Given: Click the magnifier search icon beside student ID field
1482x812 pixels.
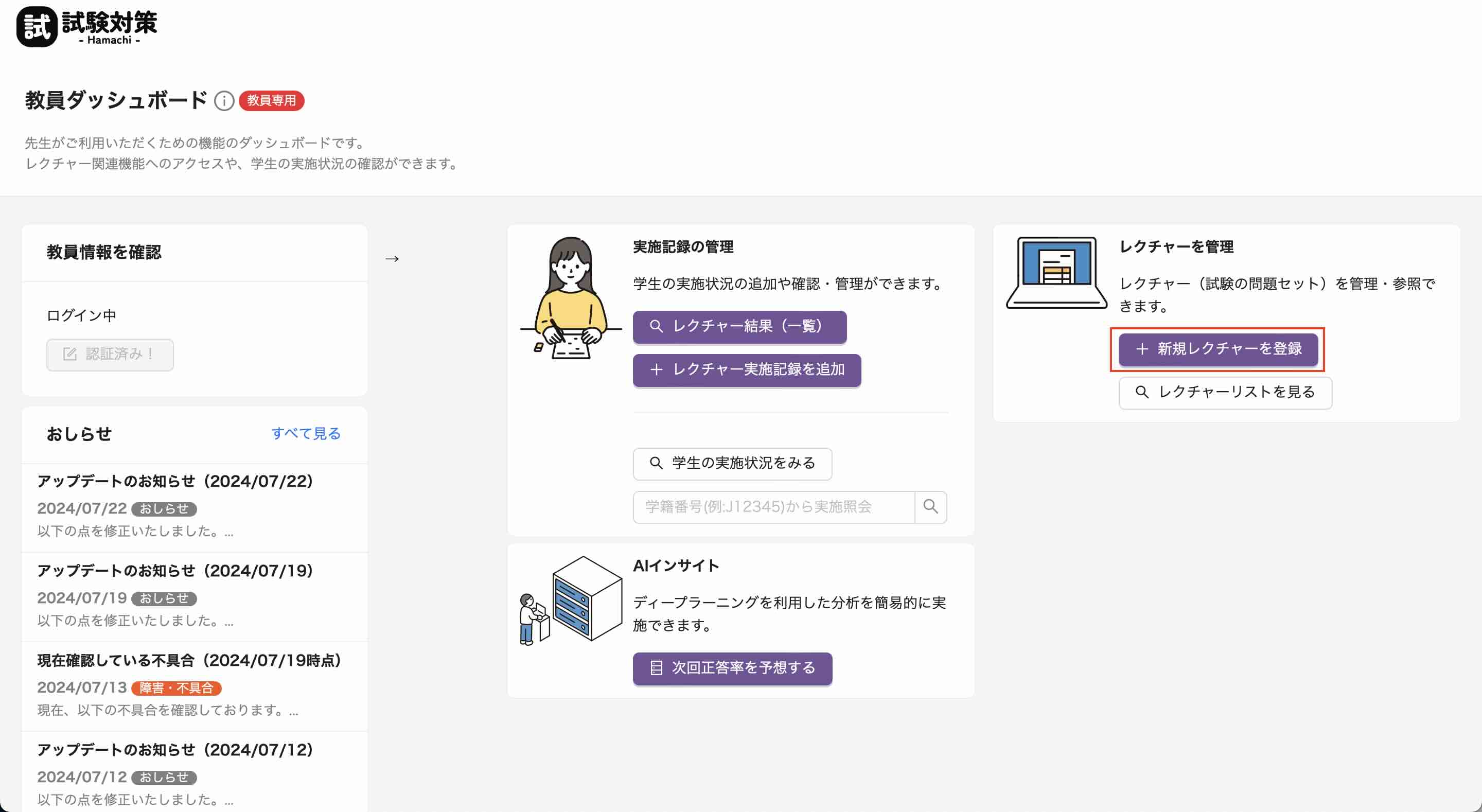Looking at the screenshot, I should 930,506.
